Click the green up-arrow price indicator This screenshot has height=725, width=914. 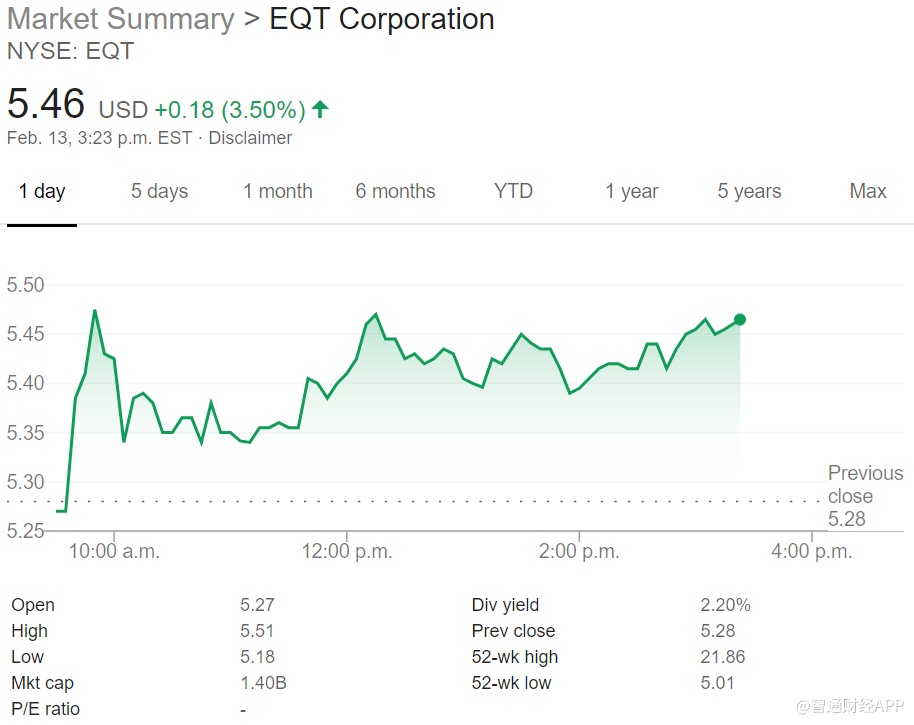pyautogui.click(x=320, y=109)
